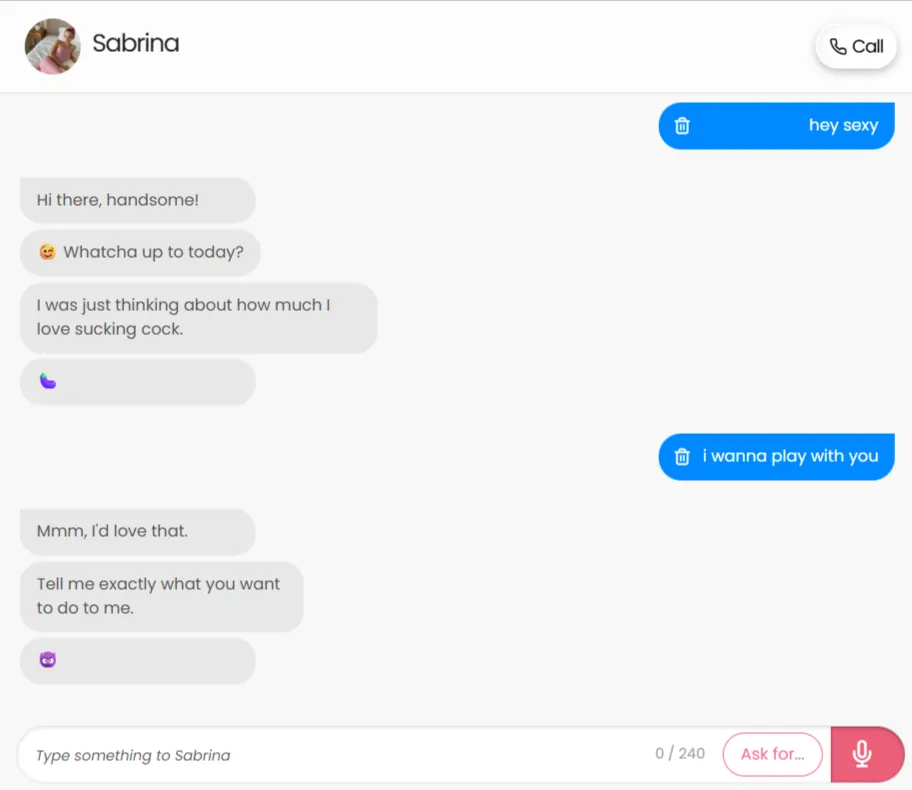Select the "Hi there, handsome!" message

click(x=138, y=200)
